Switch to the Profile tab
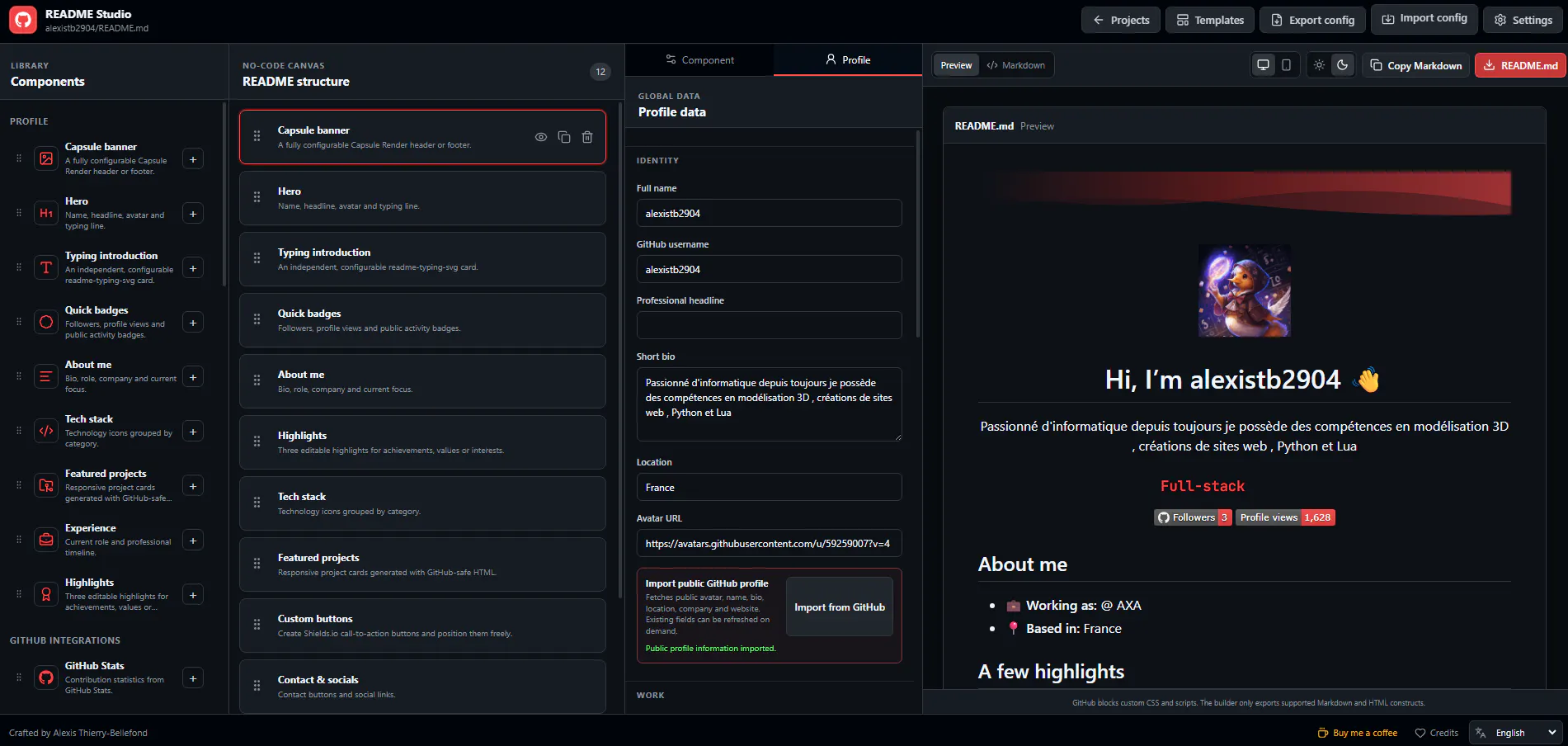Screen dimensions: 1568x746 [848, 60]
